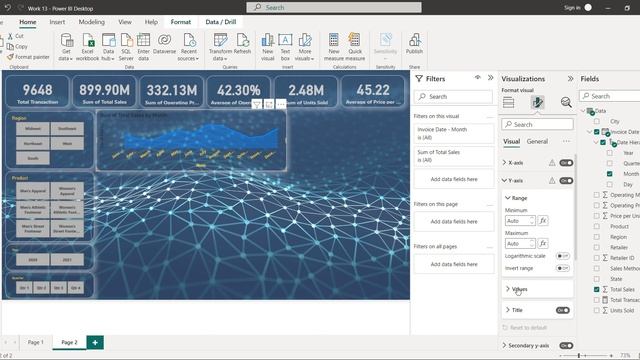
Task: Switch the Secondary y-axis toggle
Action: [x=566, y=346]
